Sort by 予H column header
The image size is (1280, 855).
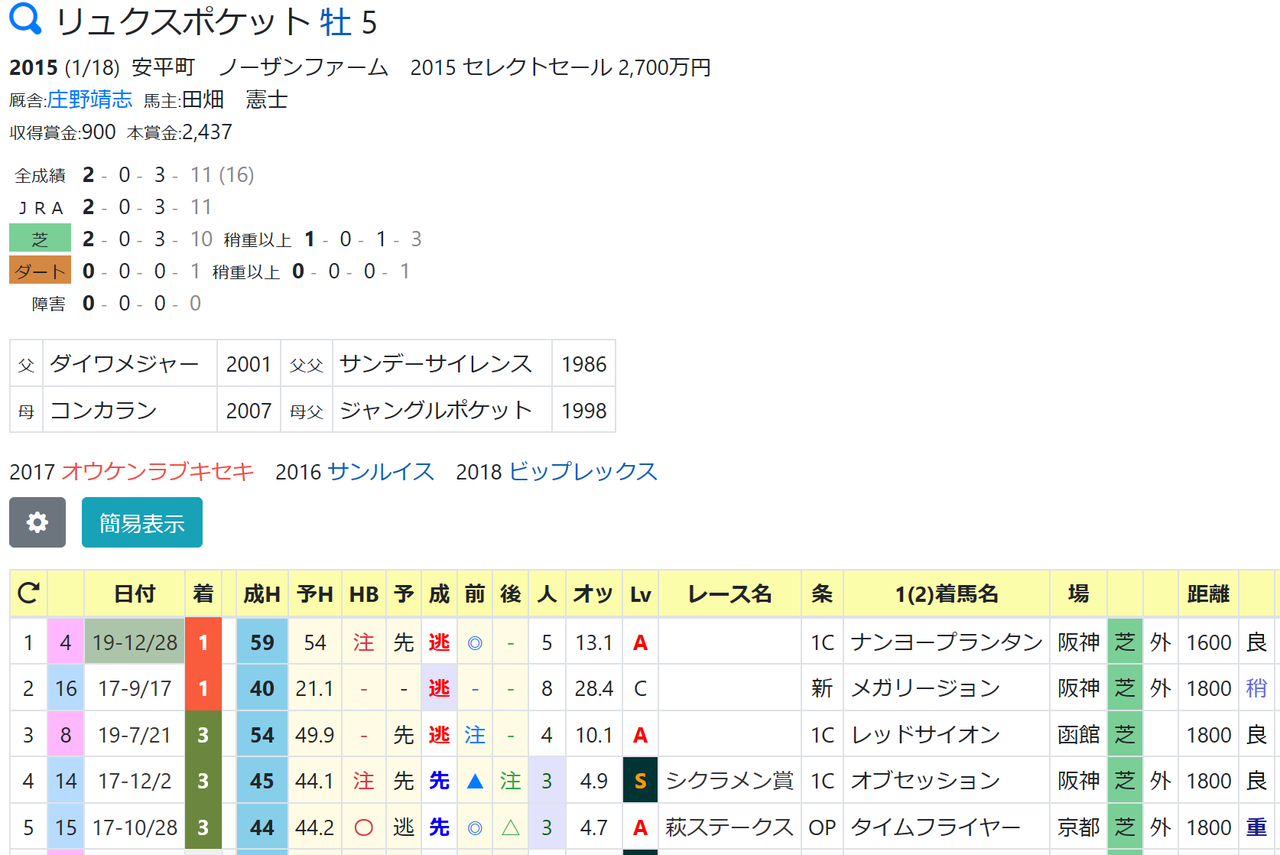[x=315, y=594]
